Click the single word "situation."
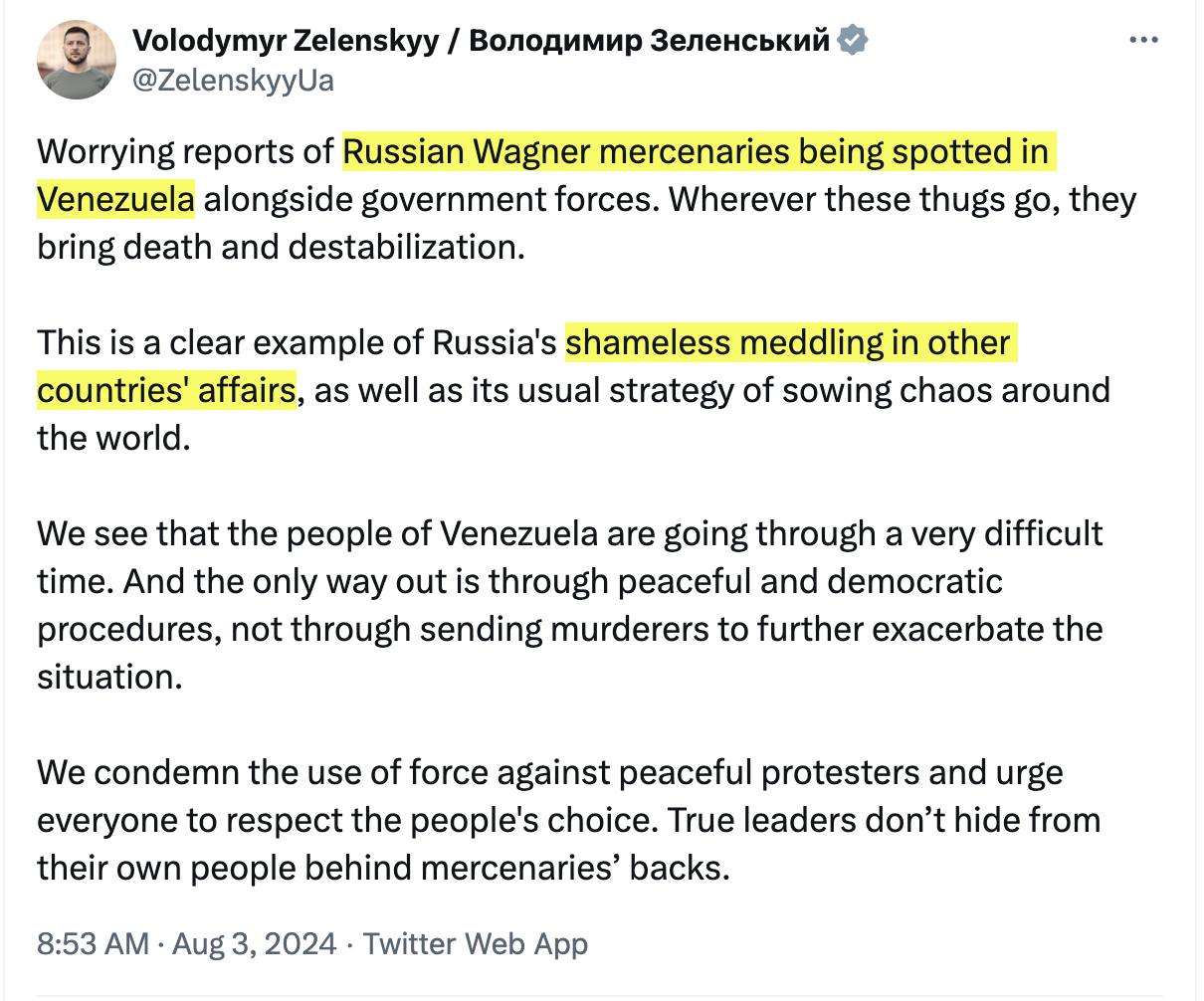Screen dimensions: 1204x1001 tap(109, 677)
